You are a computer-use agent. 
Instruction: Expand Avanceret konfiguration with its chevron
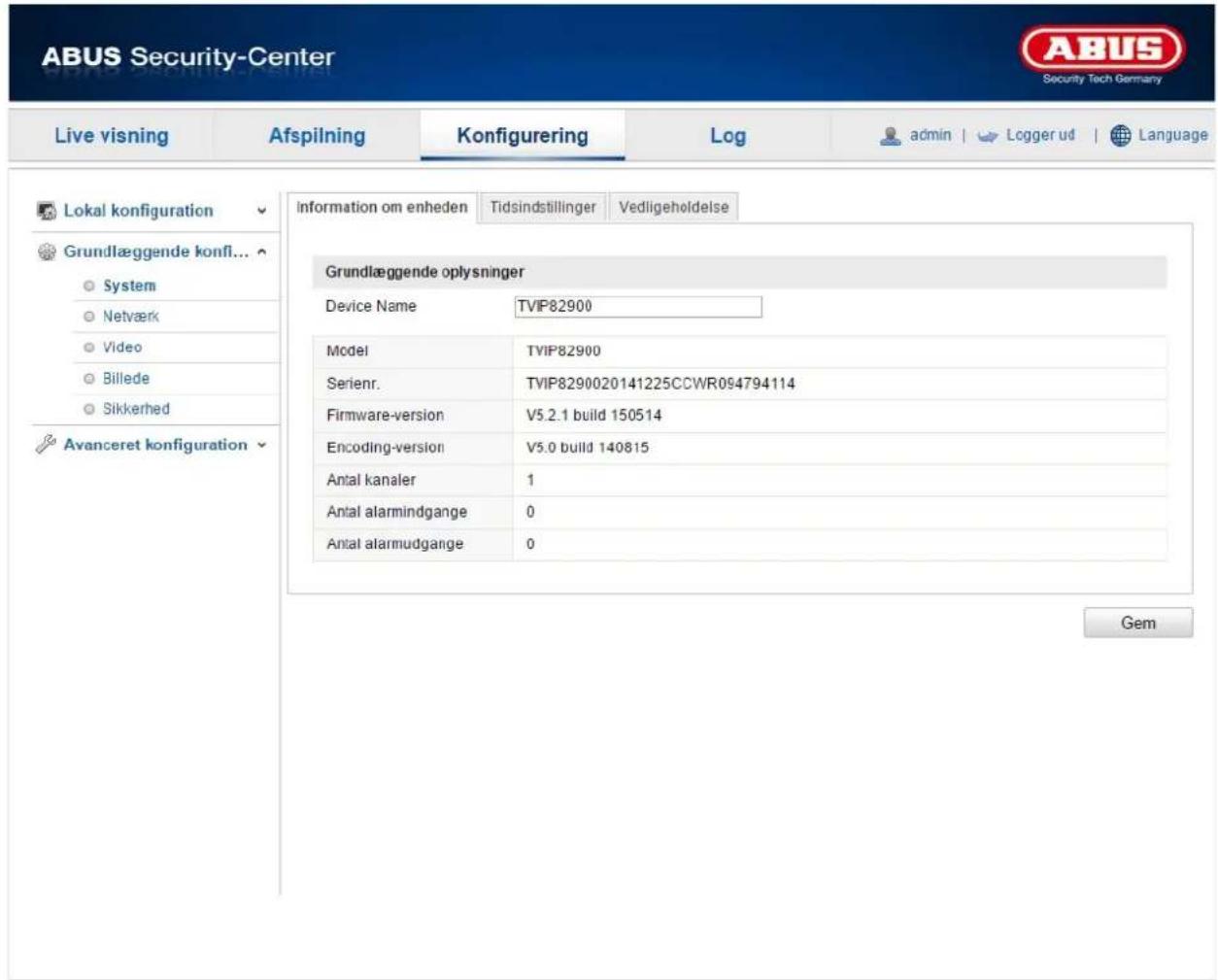[x=261, y=446]
